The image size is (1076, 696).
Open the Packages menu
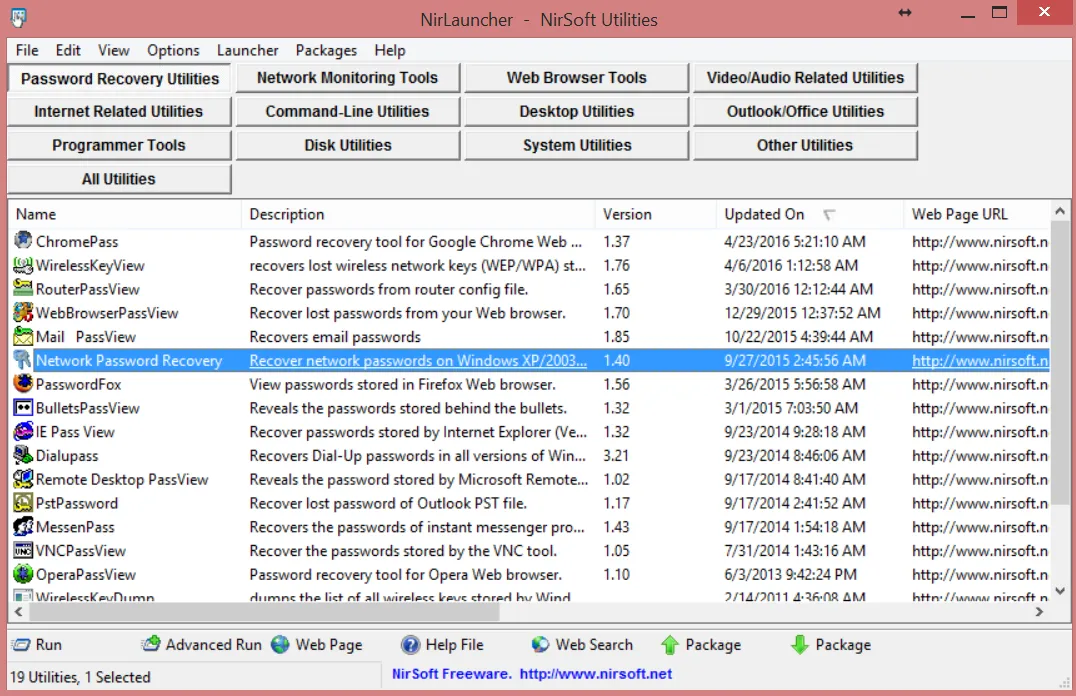coord(326,50)
